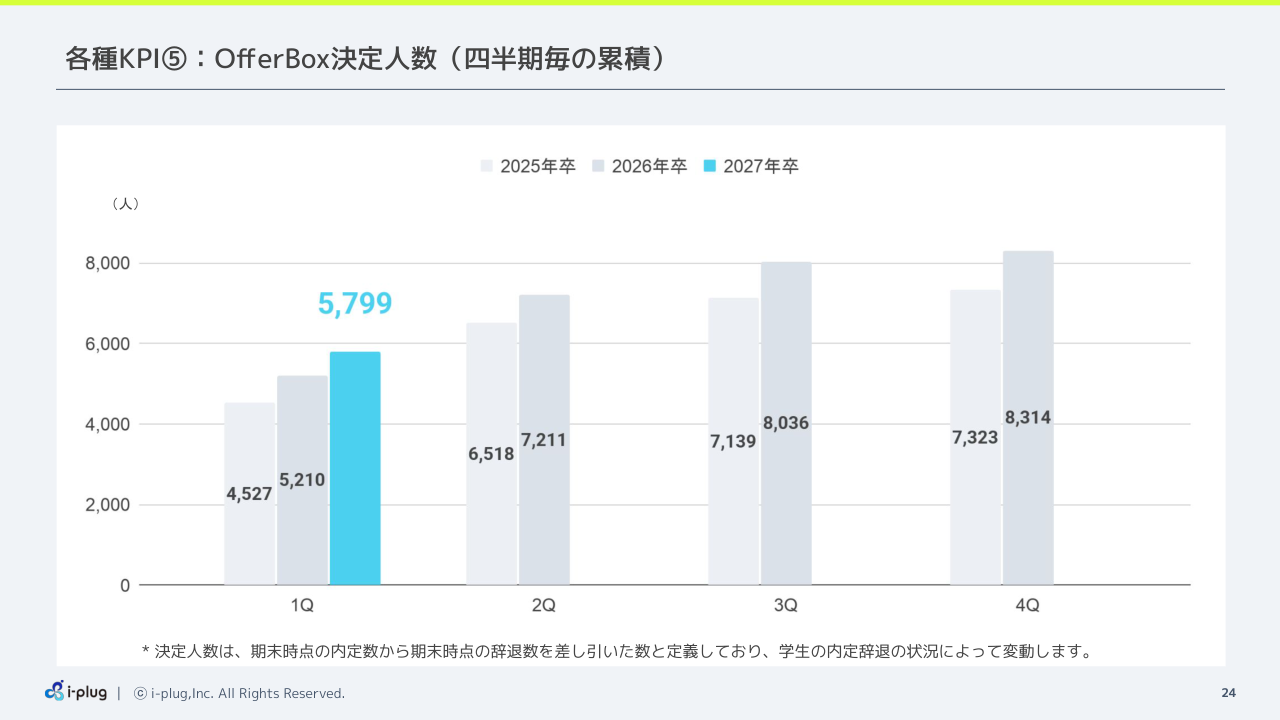Click the copyright text i-plug,Inc. All Rights Reserved
Image resolution: width=1280 pixels, height=720 pixels.
coord(240,693)
